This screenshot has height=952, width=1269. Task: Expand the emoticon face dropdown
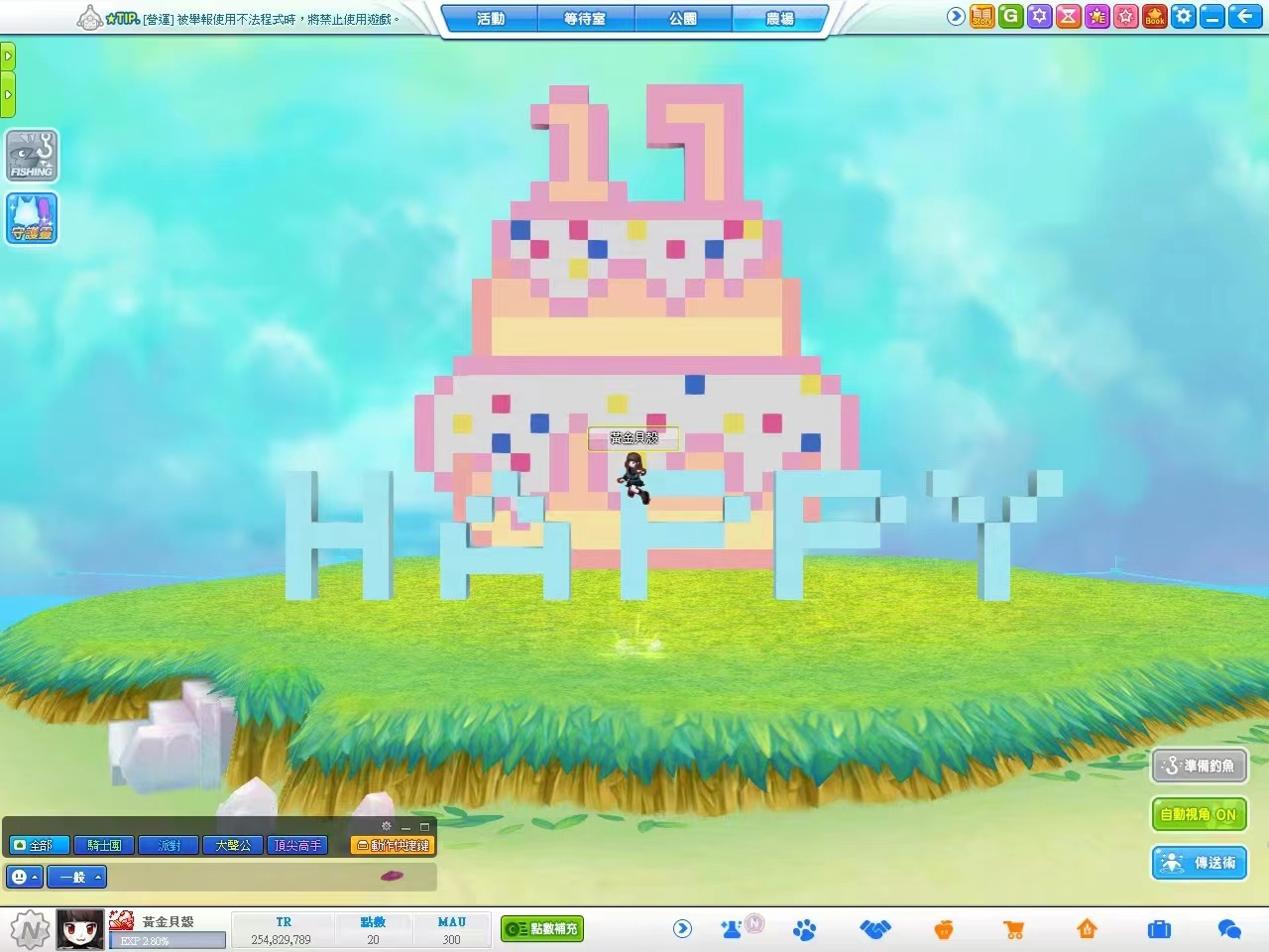point(24,878)
